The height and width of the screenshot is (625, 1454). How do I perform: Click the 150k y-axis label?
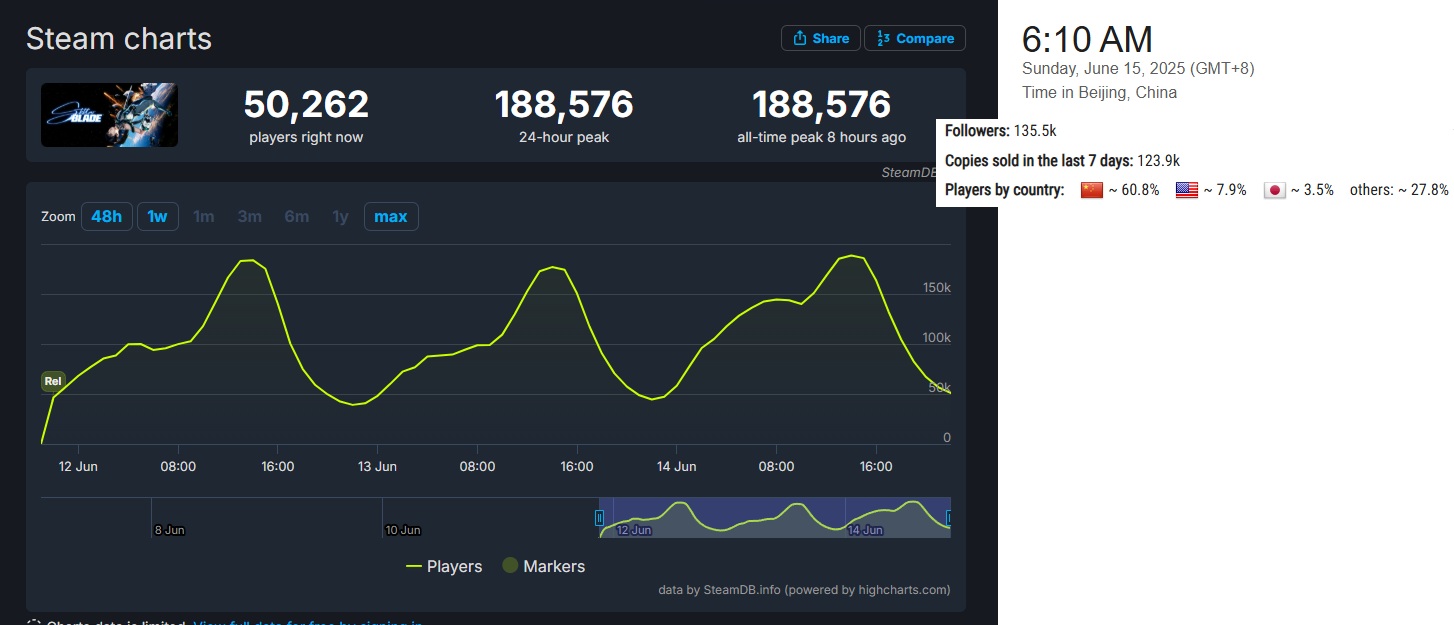click(936, 288)
